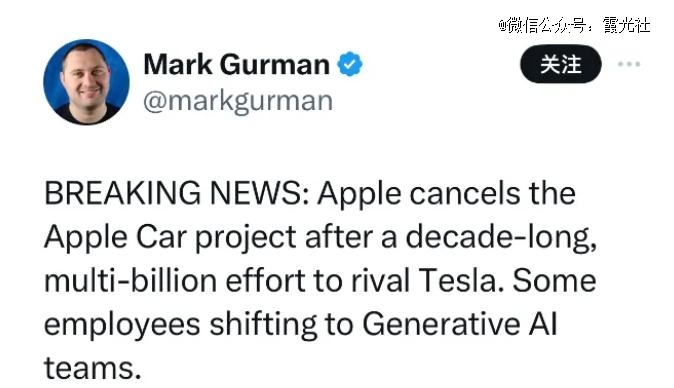Click the word "employees" in the tweet
Screen dimensions: 674x388
pyautogui.click(x=123, y=325)
